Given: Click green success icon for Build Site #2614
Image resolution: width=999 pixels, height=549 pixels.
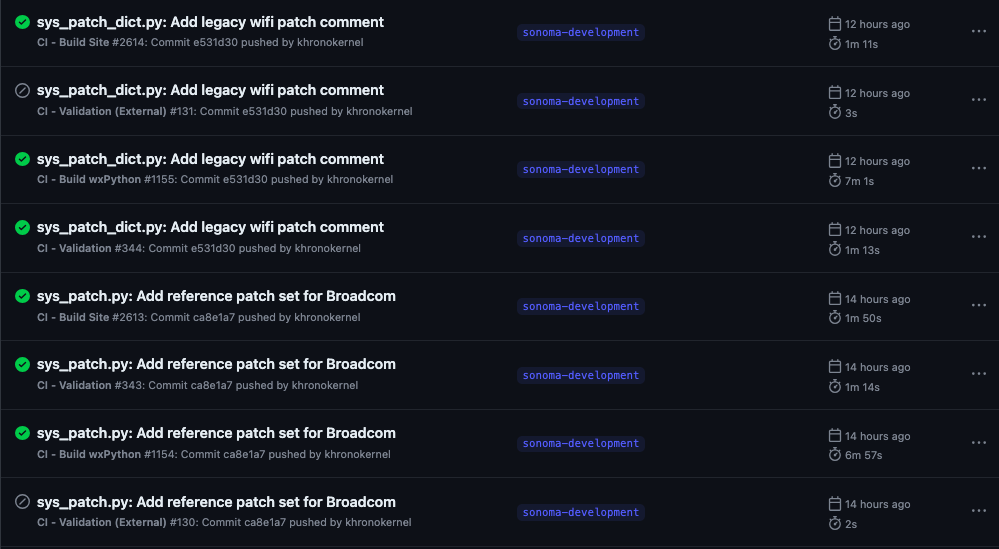Looking at the screenshot, I should (x=22, y=22).
